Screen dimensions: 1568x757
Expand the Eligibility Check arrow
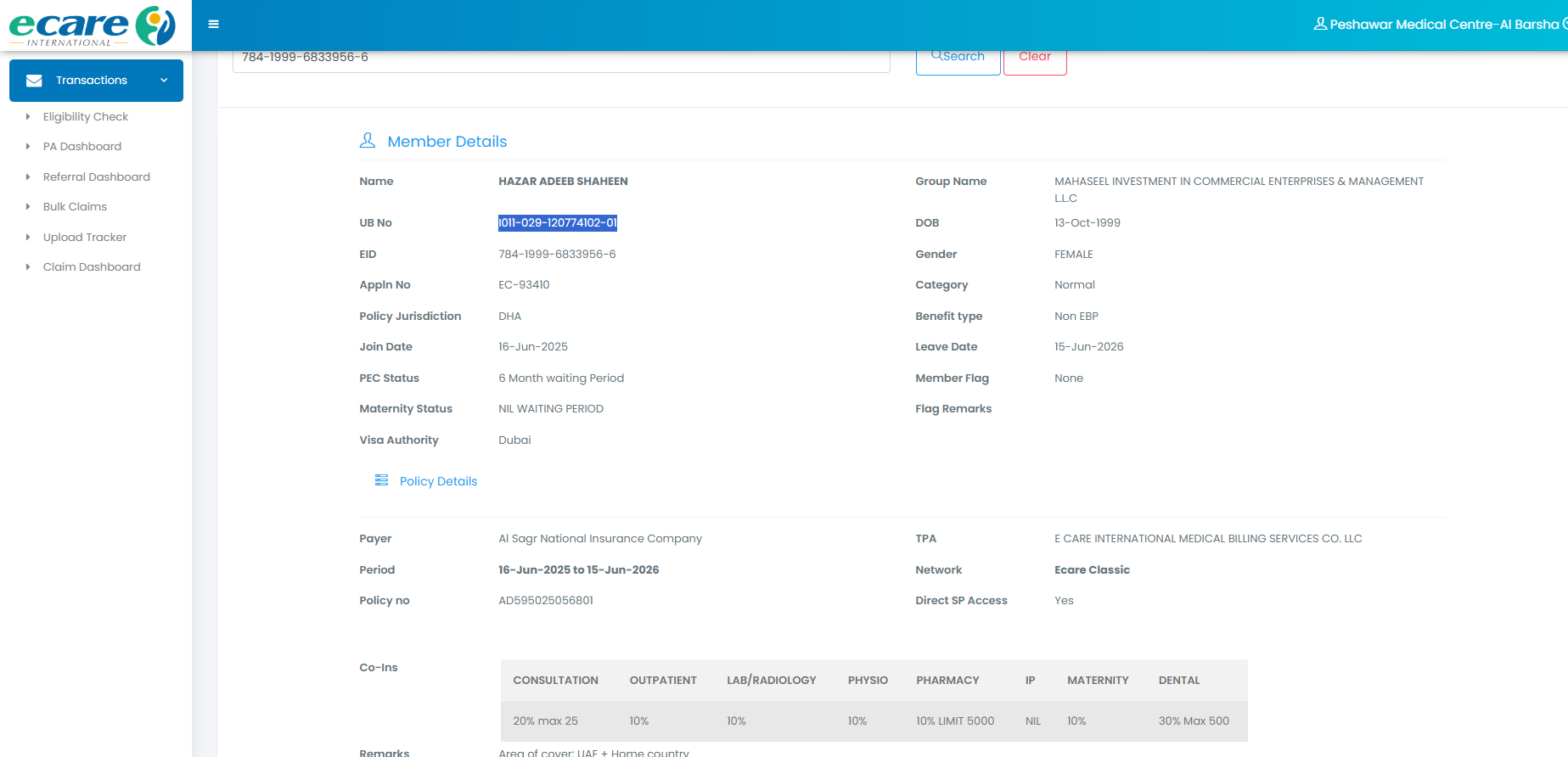[x=28, y=117]
